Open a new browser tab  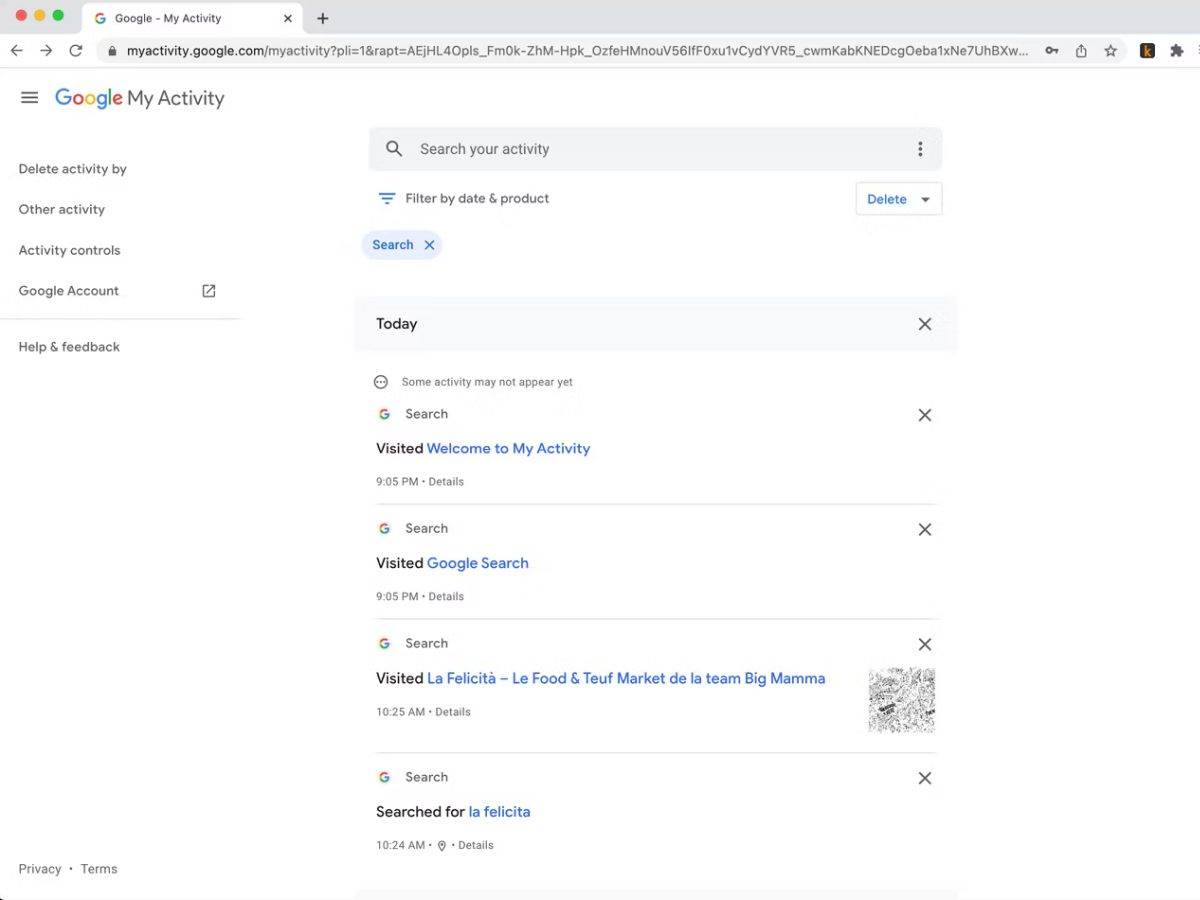(x=322, y=18)
